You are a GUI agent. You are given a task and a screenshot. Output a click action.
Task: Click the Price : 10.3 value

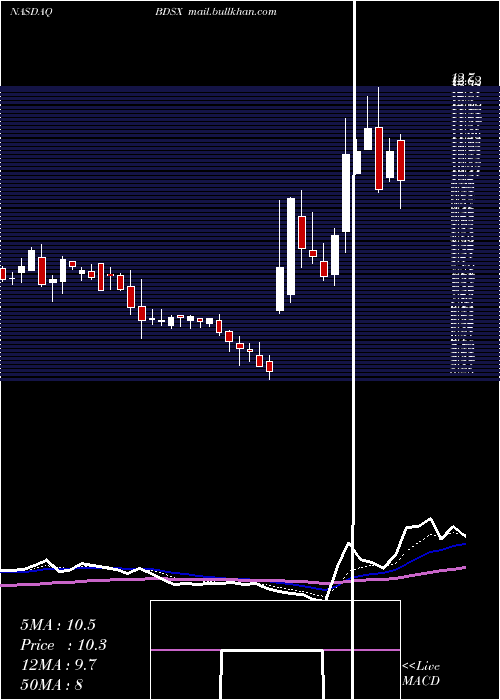(x=64, y=645)
